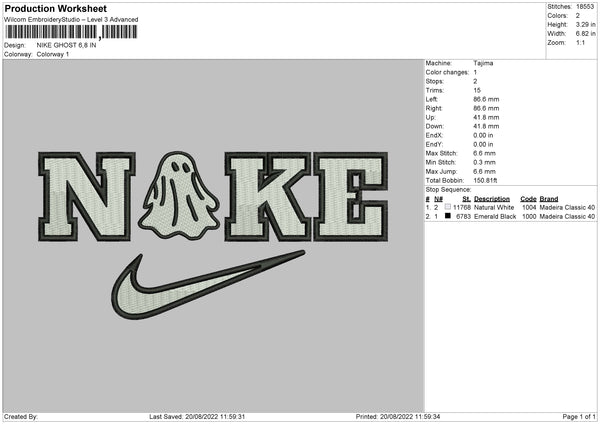600x424 pixels.
Task: Click the 'Production Worksheet' heading
Action: point(55,8)
